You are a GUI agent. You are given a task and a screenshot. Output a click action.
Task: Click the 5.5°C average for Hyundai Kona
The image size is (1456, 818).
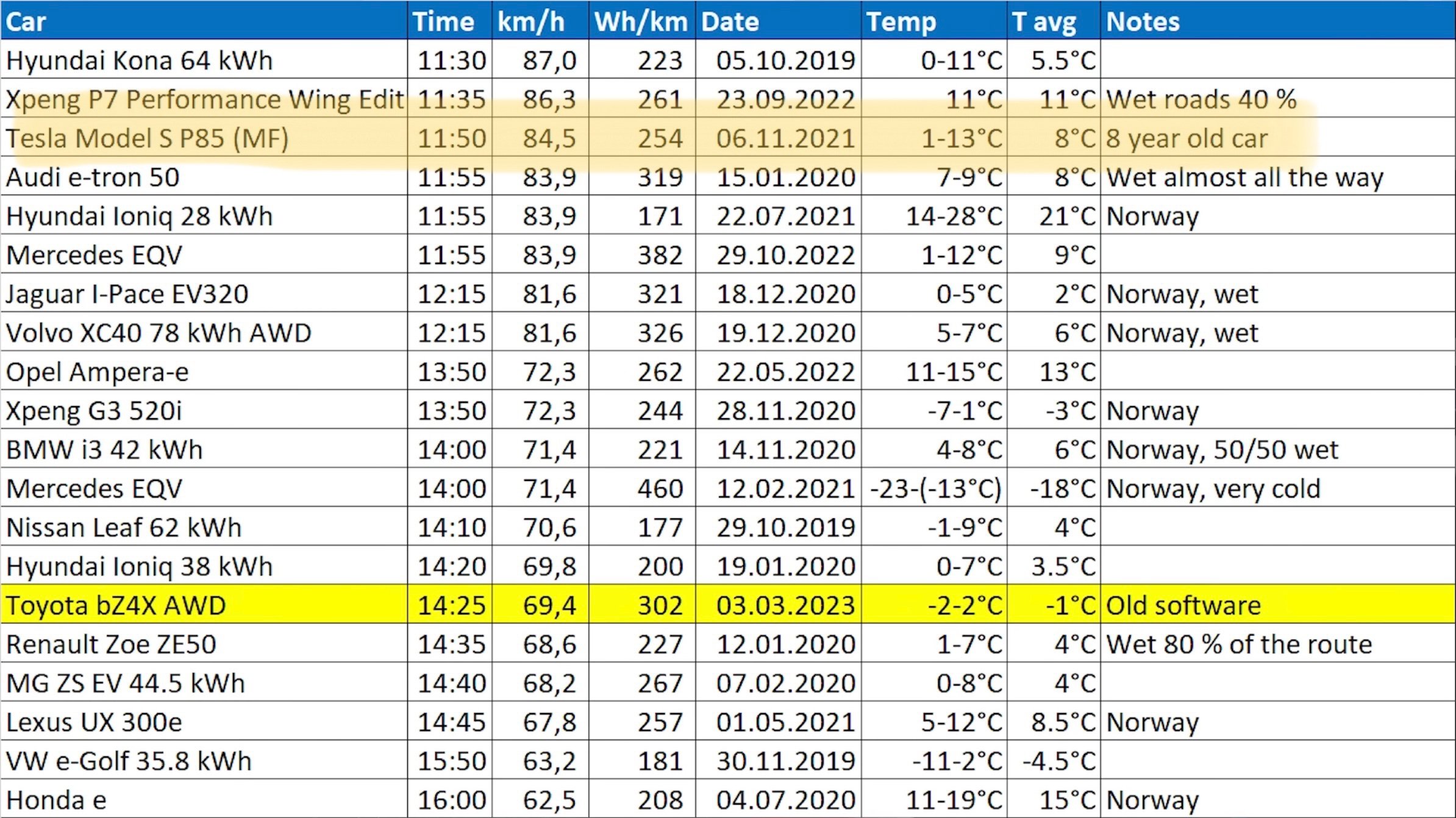(x=1054, y=60)
